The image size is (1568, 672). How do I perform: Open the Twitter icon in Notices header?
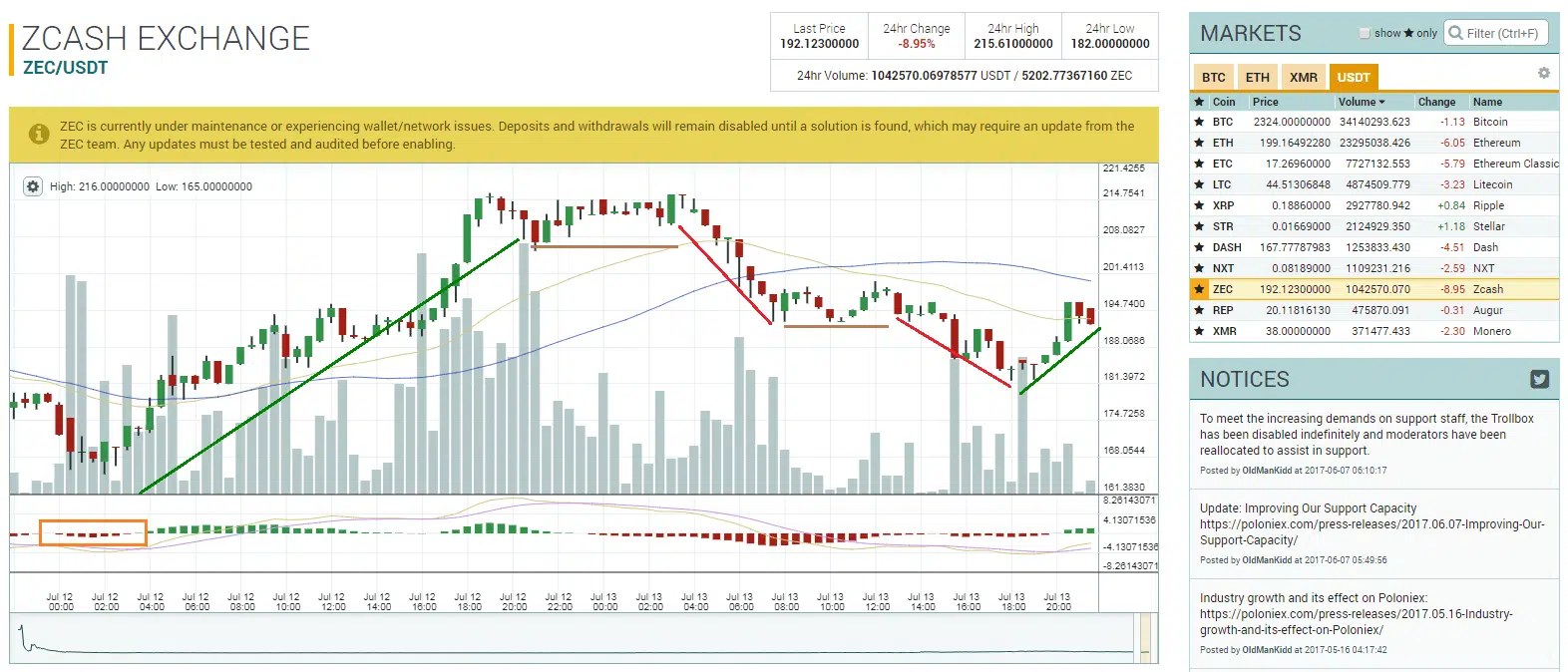coord(1540,379)
